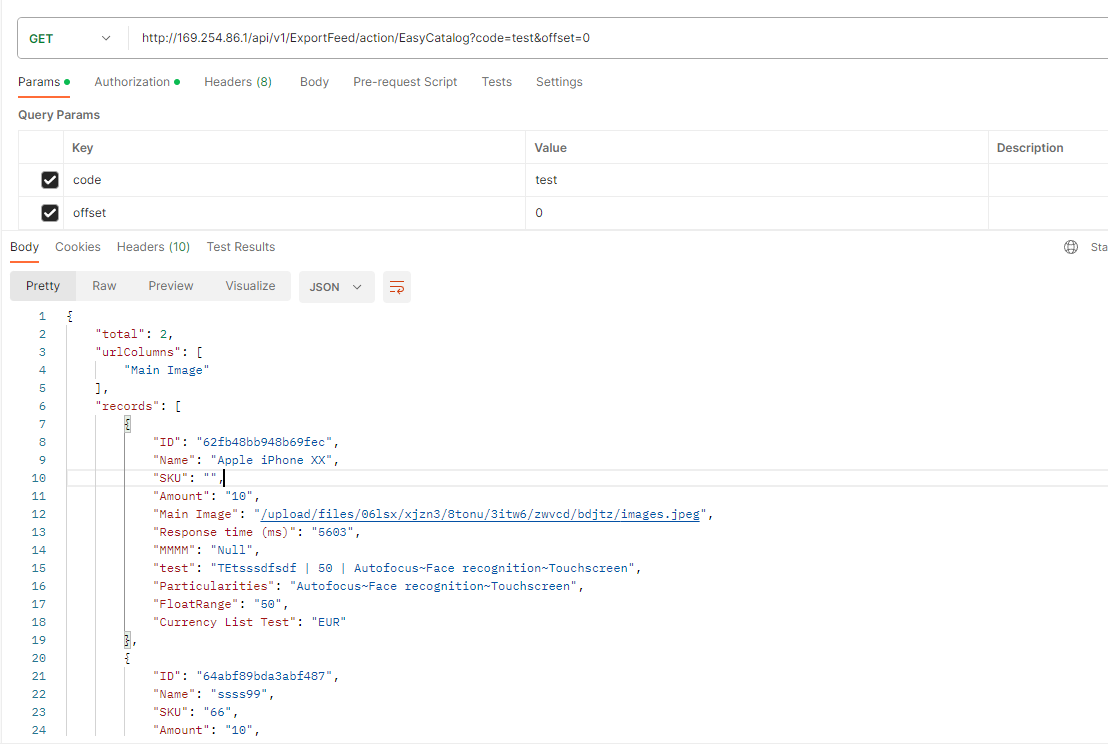This screenshot has height=749, width=1108.
Task: Open the GET HTTP method dropdown
Action: click(70, 36)
